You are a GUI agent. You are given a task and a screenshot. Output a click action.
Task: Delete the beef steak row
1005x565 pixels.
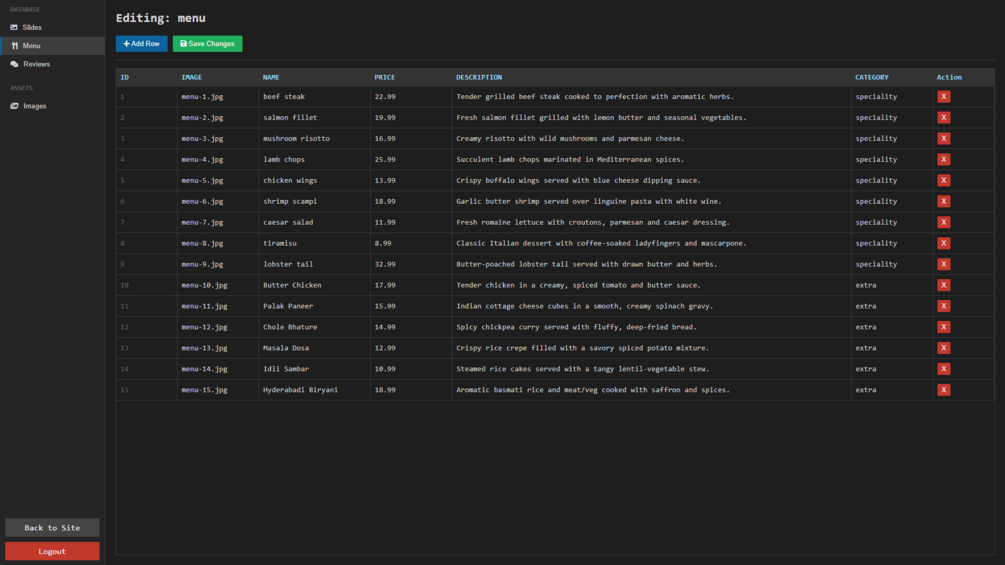(943, 97)
